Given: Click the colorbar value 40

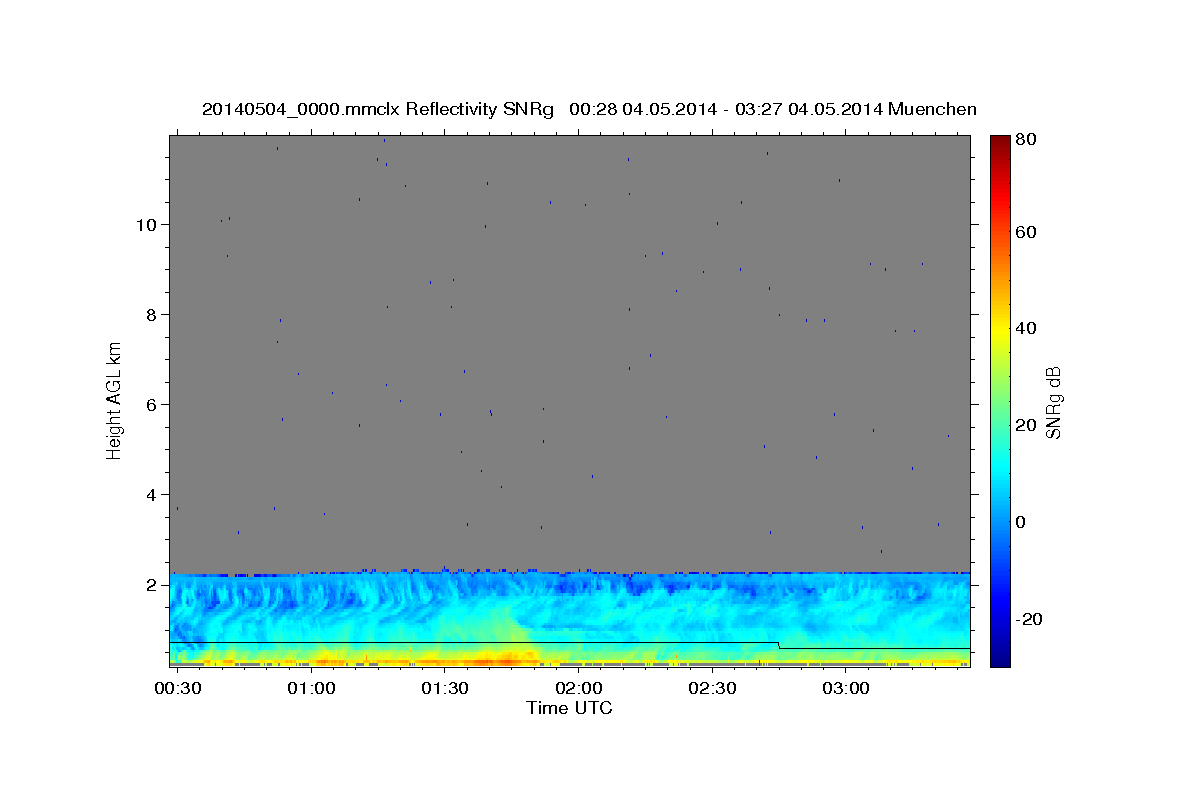Looking at the screenshot, I should tap(1028, 328).
